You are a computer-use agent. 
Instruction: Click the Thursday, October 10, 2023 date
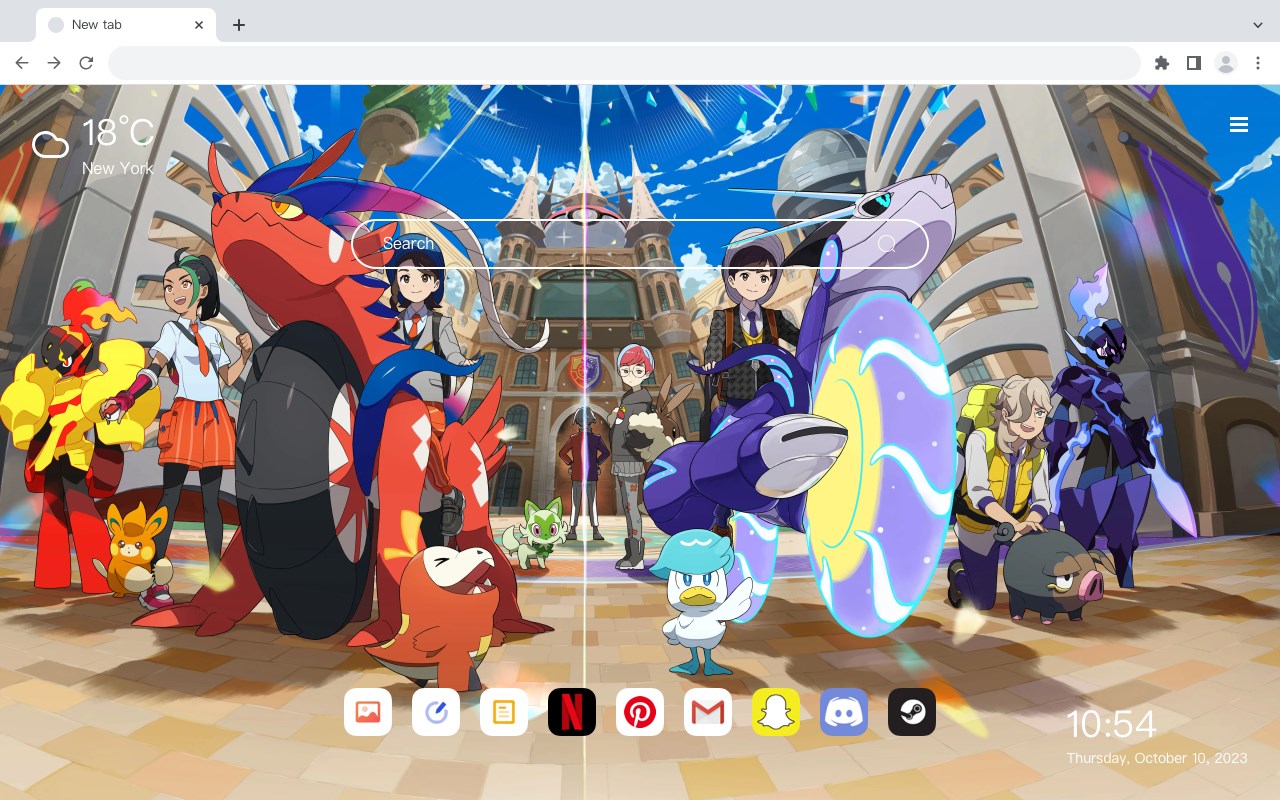coord(1157,758)
